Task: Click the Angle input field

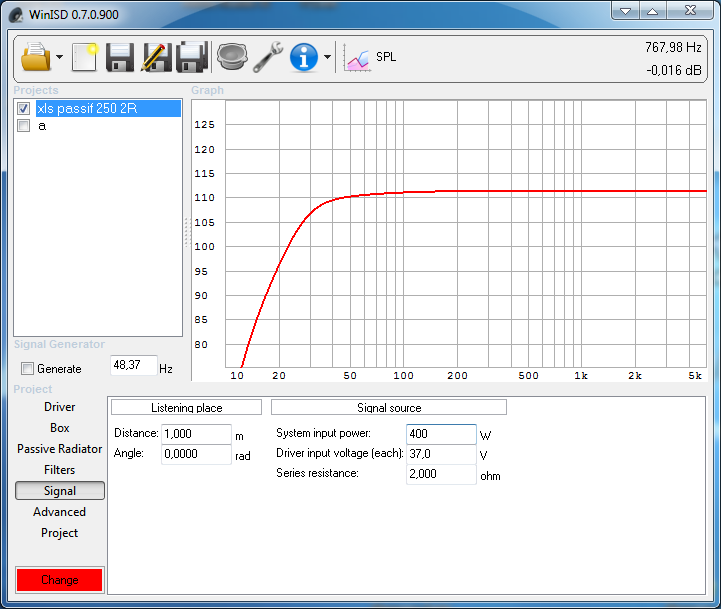Action: (x=196, y=454)
